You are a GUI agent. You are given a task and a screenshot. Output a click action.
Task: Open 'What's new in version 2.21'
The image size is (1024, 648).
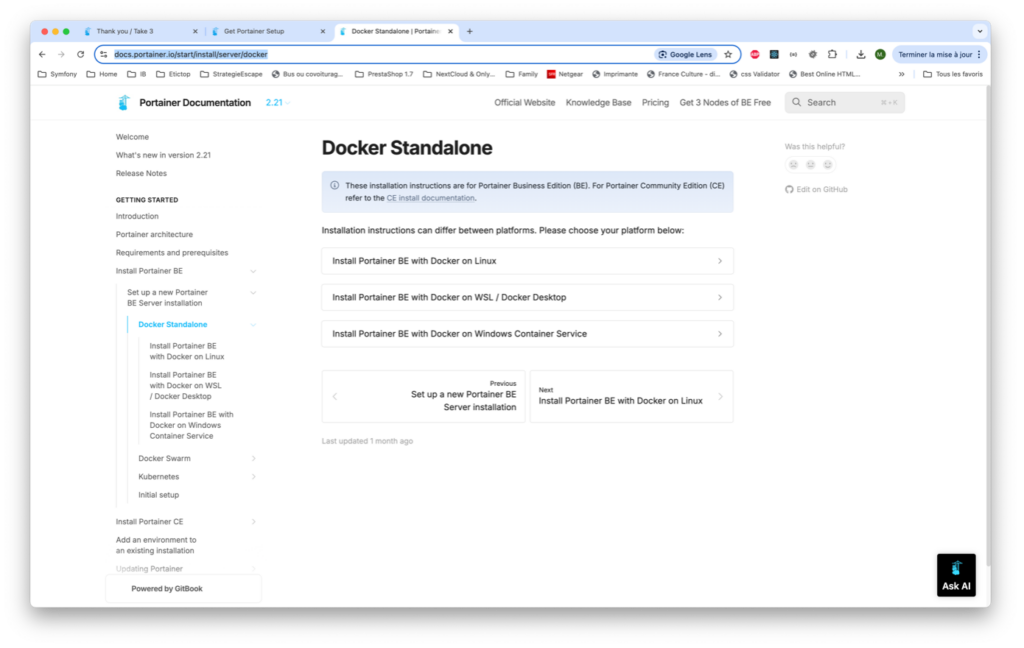click(163, 155)
